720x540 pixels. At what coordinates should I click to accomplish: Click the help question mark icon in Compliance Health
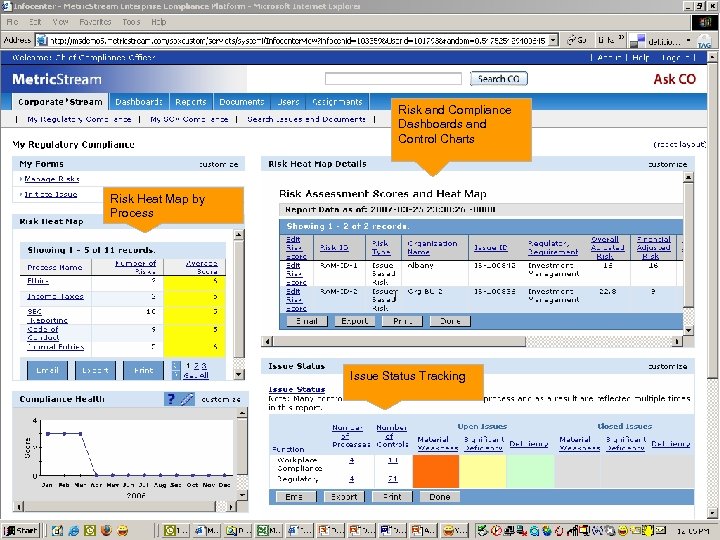170,399
